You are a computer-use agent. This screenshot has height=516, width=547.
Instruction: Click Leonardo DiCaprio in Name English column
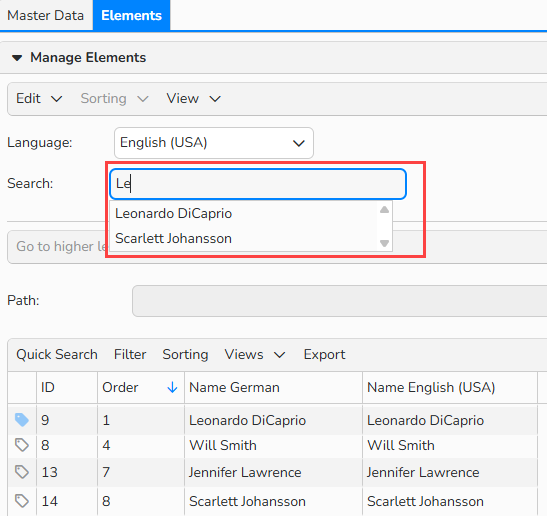425,420
